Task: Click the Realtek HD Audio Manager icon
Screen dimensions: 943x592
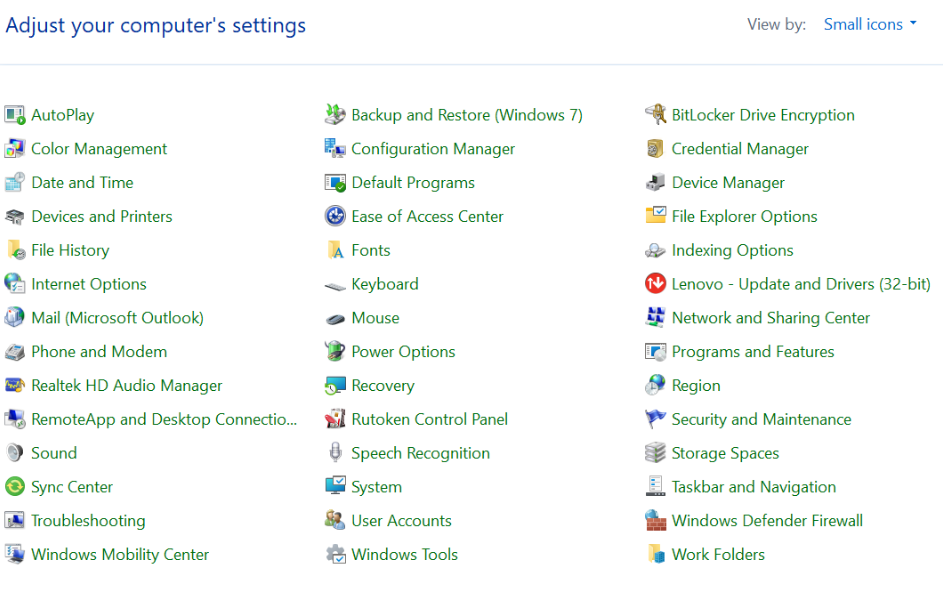Action: [14, 385]
